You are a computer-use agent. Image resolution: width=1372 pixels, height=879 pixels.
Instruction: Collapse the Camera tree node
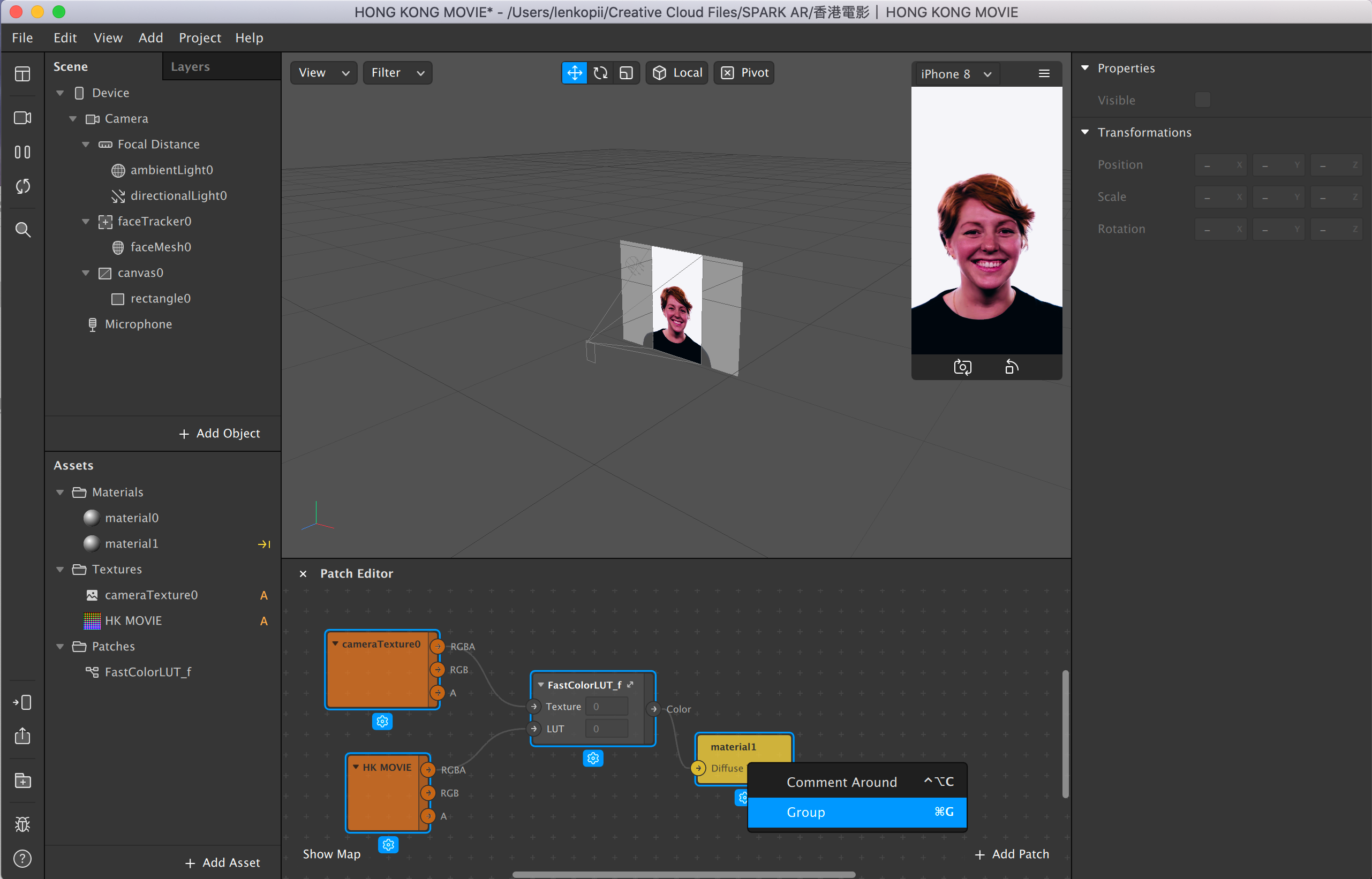(72, 119)
